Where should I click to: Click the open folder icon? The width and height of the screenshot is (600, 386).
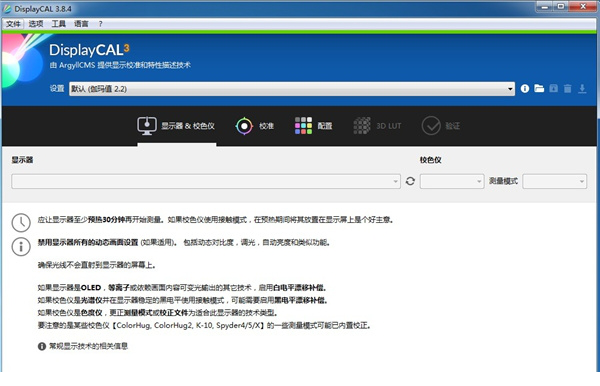click(x=539, y=89)
